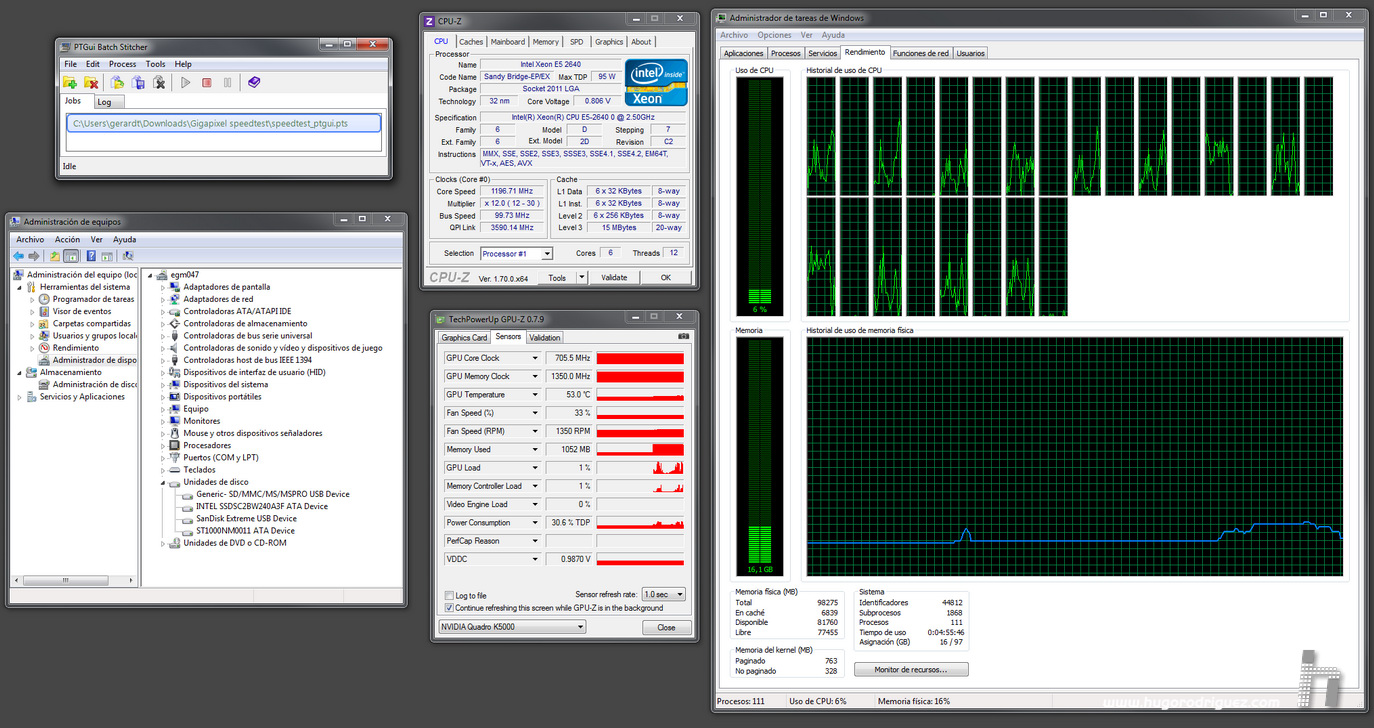1374x728 pixels.
Task: Click the folder-with-arrow toolbar icon in PTGui
Action: pos(117,83)
